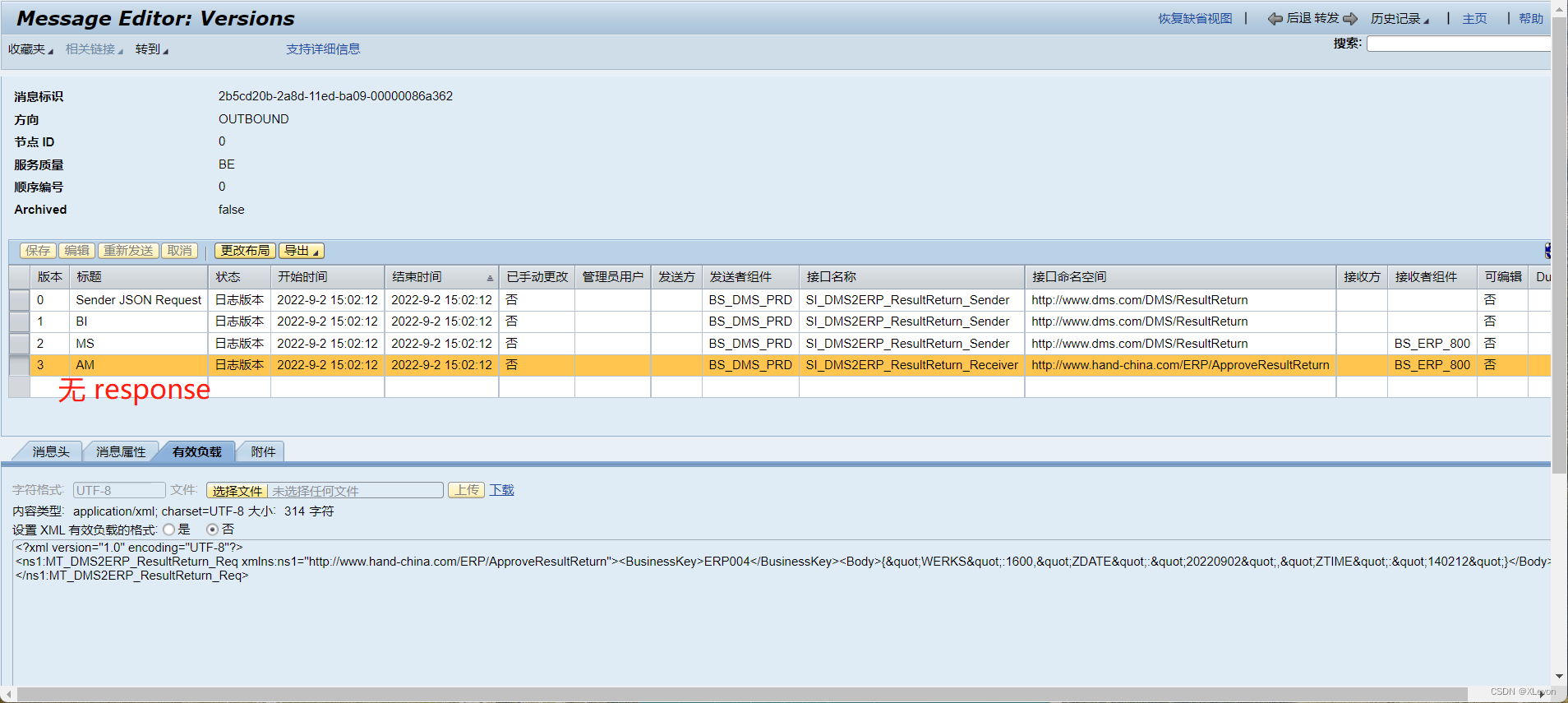Image resolution: width=1568 pixels, height=703 pixels.
Task: Click the 恢复缺省视图 link
Action: pyautogui.click(x=1195, y=19)
